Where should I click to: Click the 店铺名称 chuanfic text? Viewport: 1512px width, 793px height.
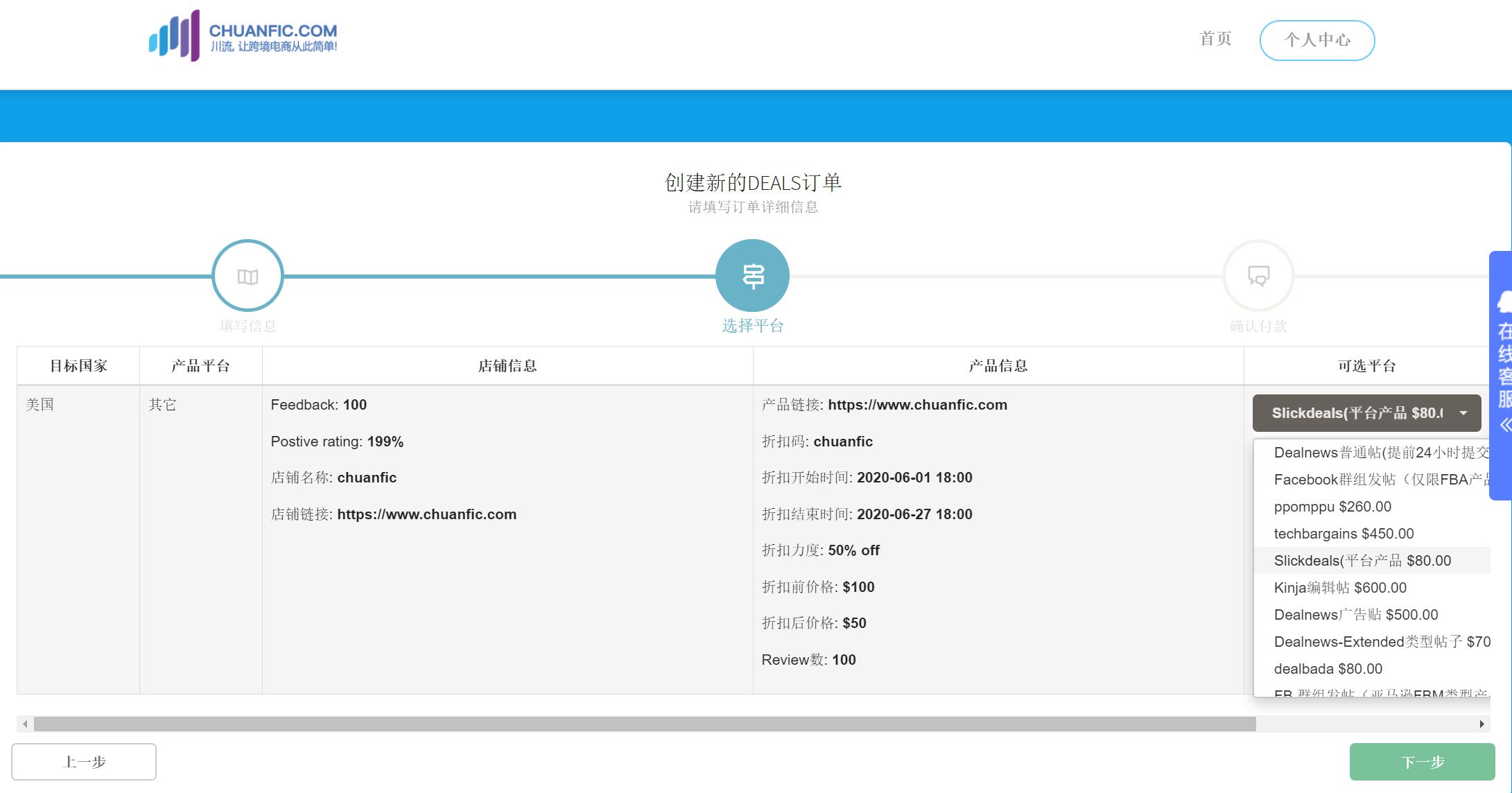333,478
